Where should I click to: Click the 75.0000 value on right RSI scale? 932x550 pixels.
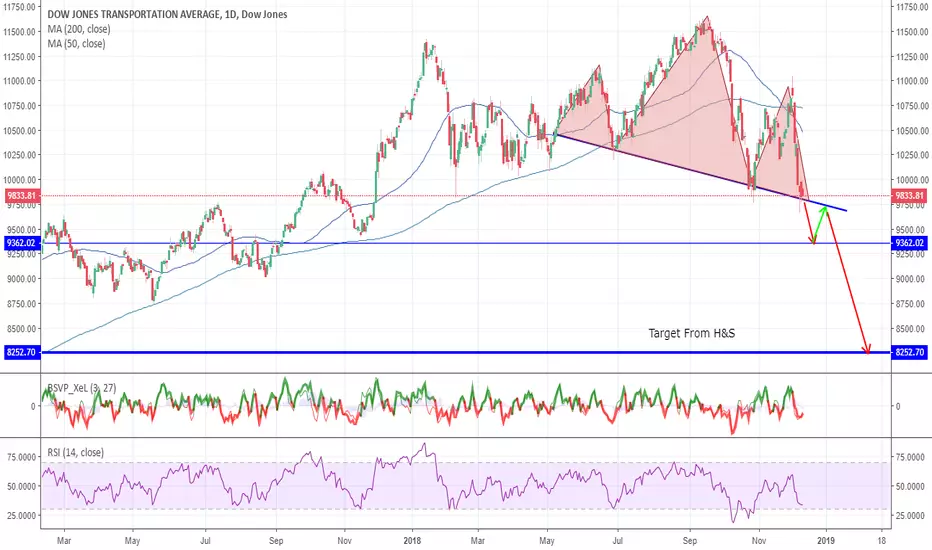click(910, 457)
